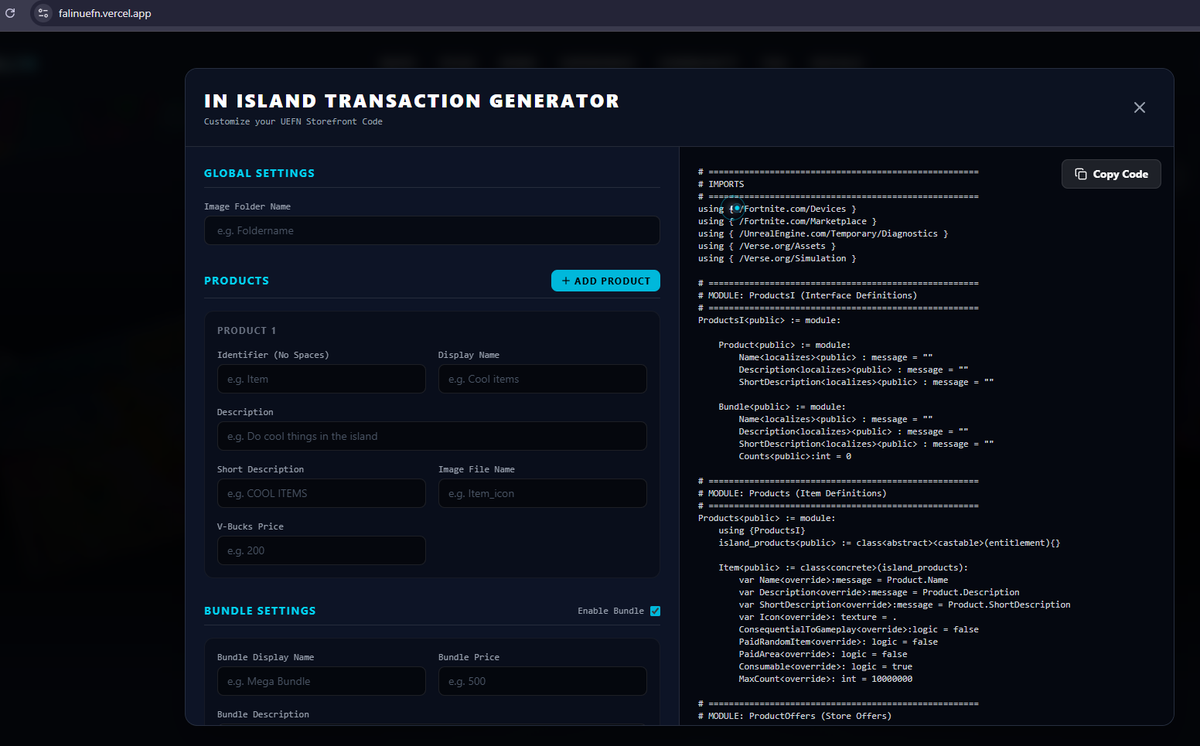
Task: Click the 'PRODUCT 1' card title
Action: pyautogui.click(x=246, y=330)
